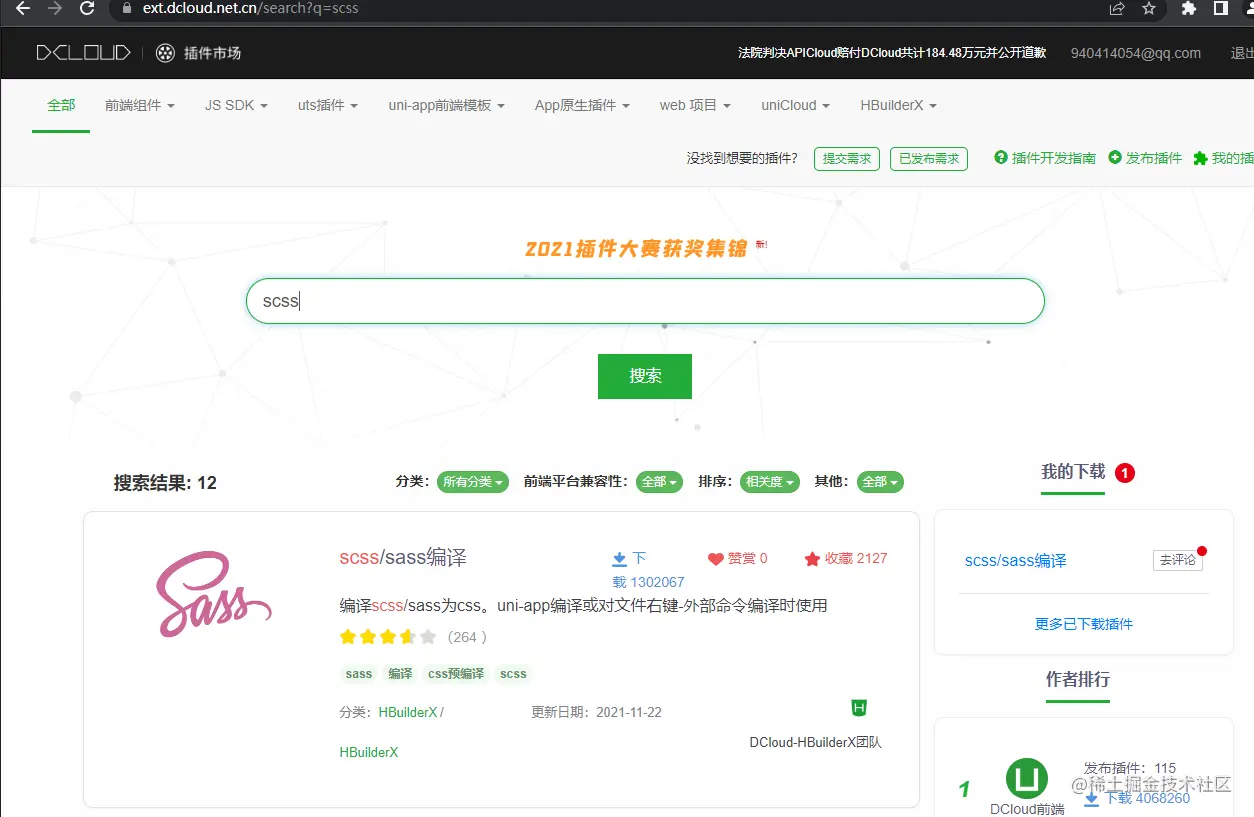The image size is (1254, 817).
Task: Click the DCloud前端 author avatar
Action: point(1026,779)
